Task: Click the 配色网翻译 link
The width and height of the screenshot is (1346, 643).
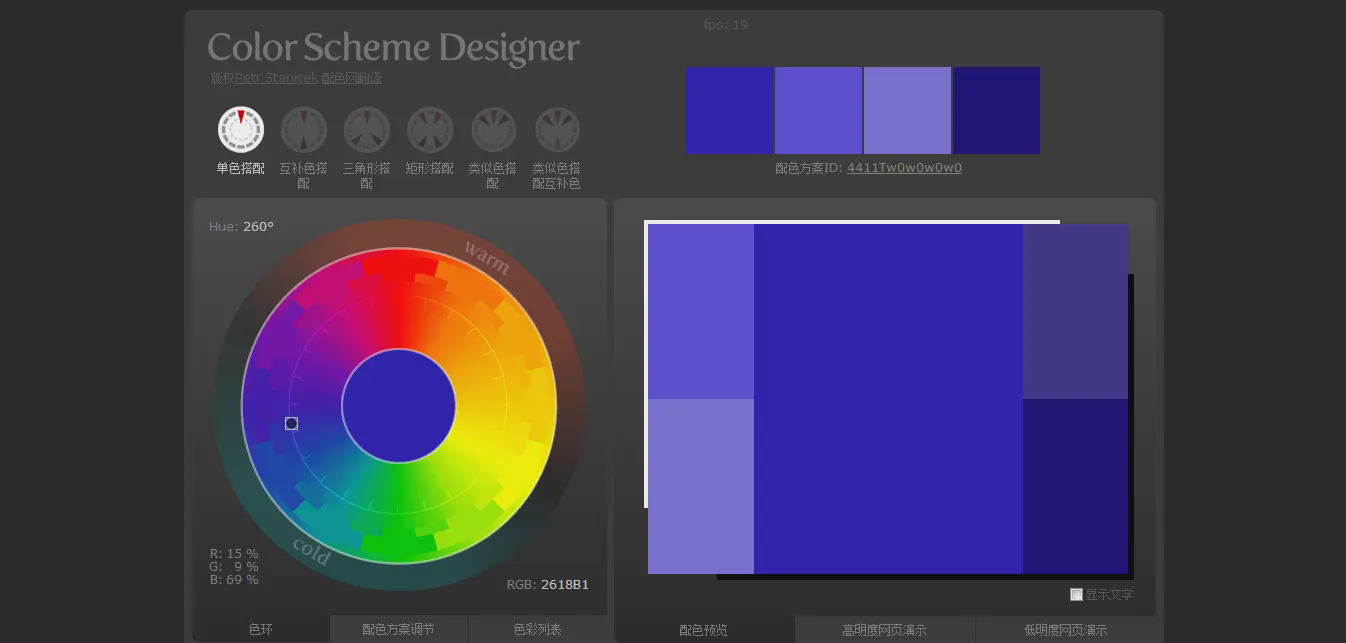Action: [x=351, y=78]
